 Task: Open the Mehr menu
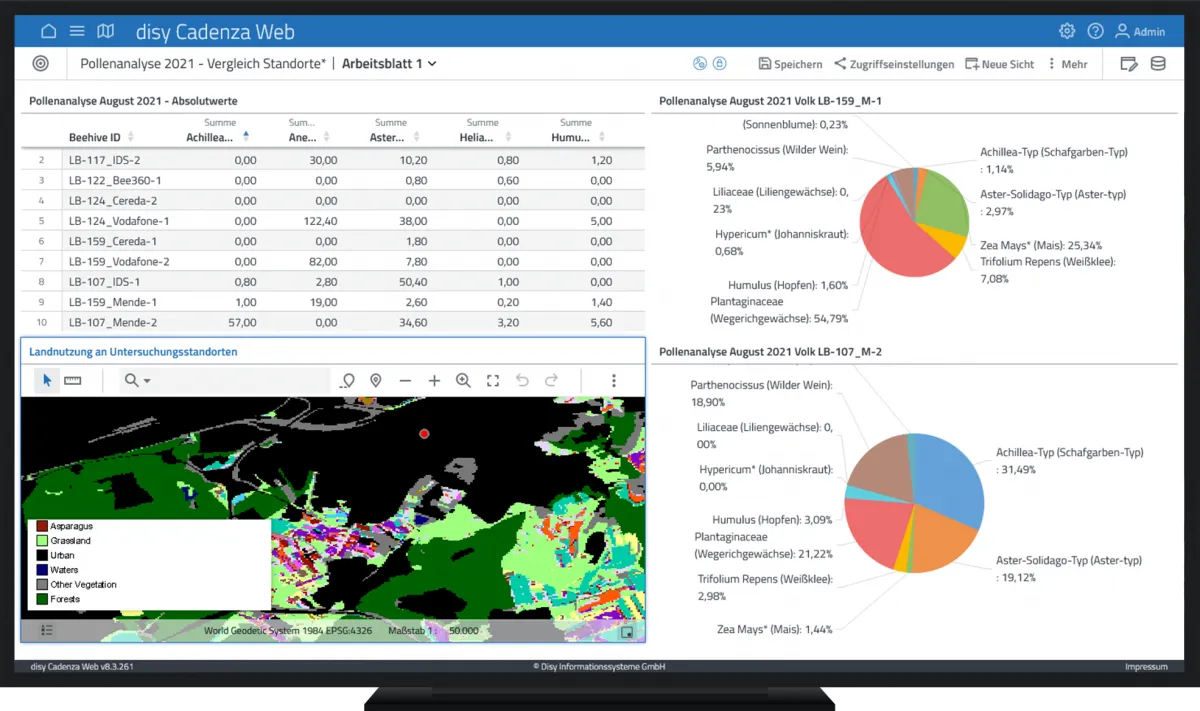(x=1067, y=64)
